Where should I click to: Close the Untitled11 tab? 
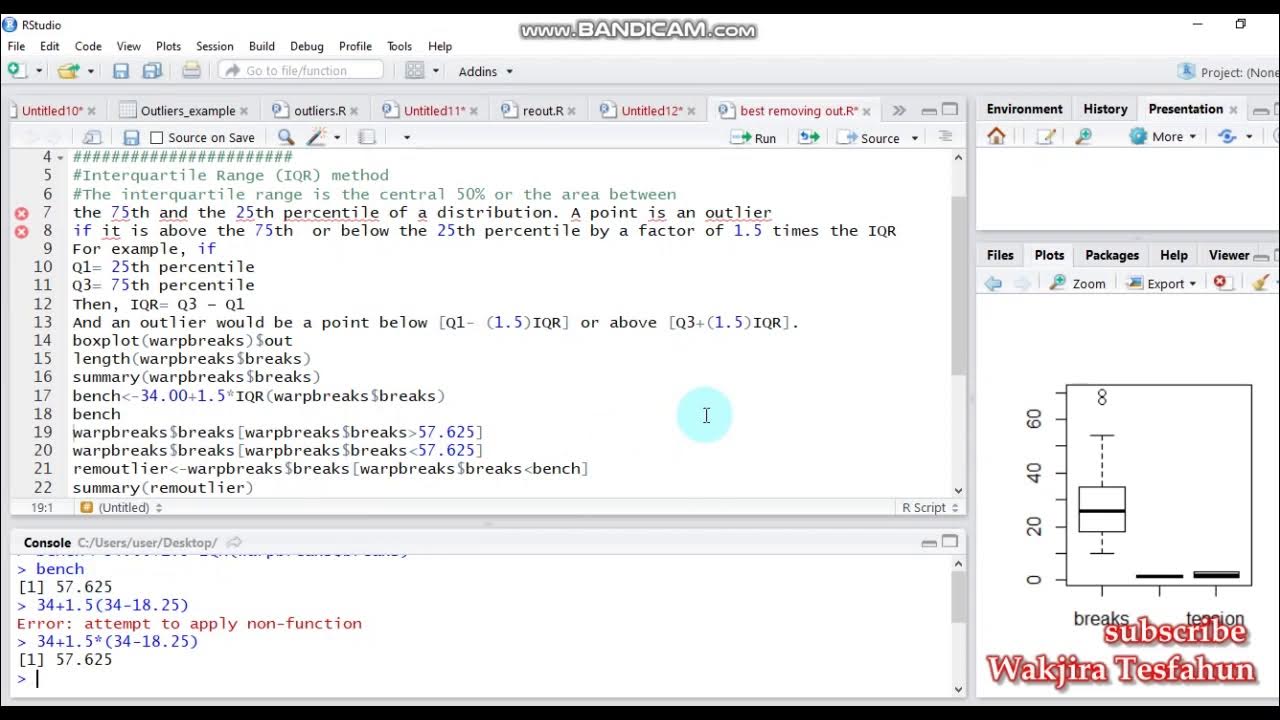(473, 111)
